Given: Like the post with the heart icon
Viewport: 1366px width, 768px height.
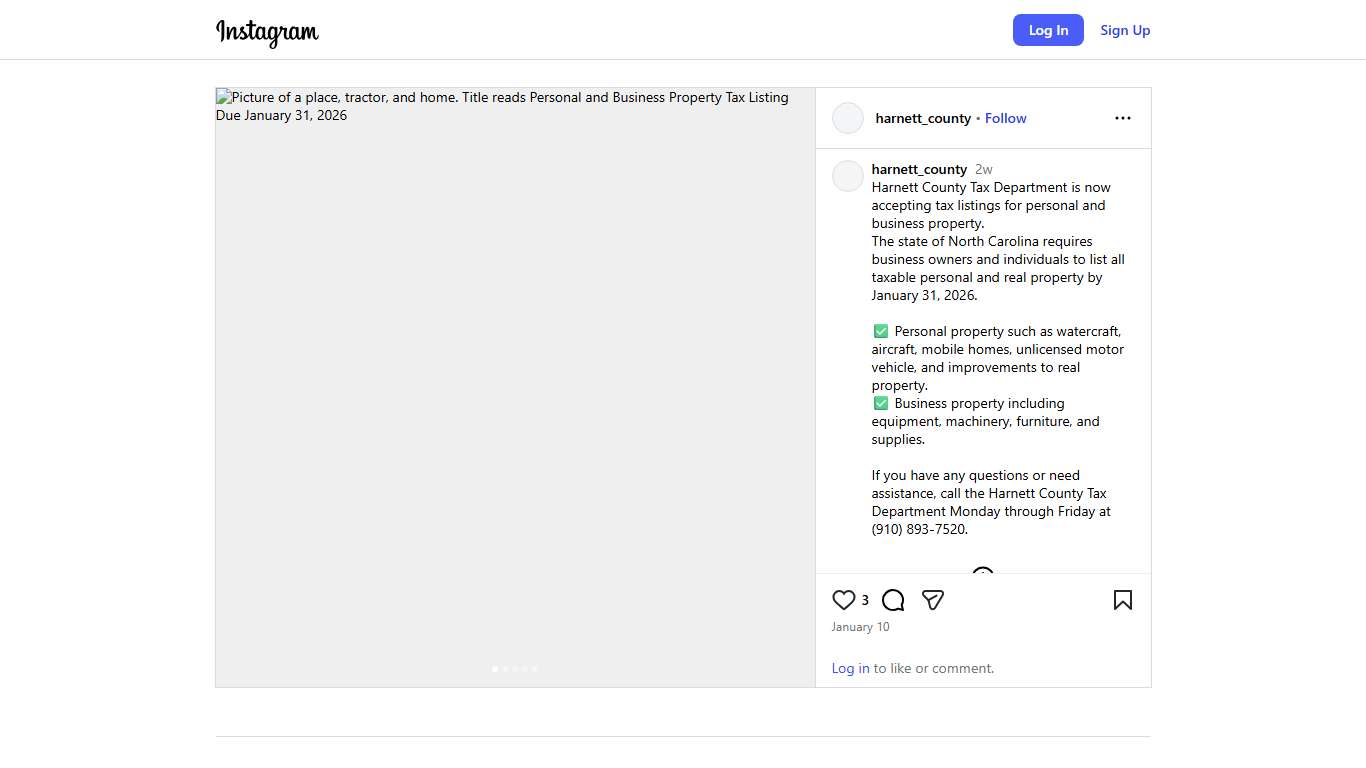Looking at the screenshot, I should pyautogui.click(x=843, y=600).
